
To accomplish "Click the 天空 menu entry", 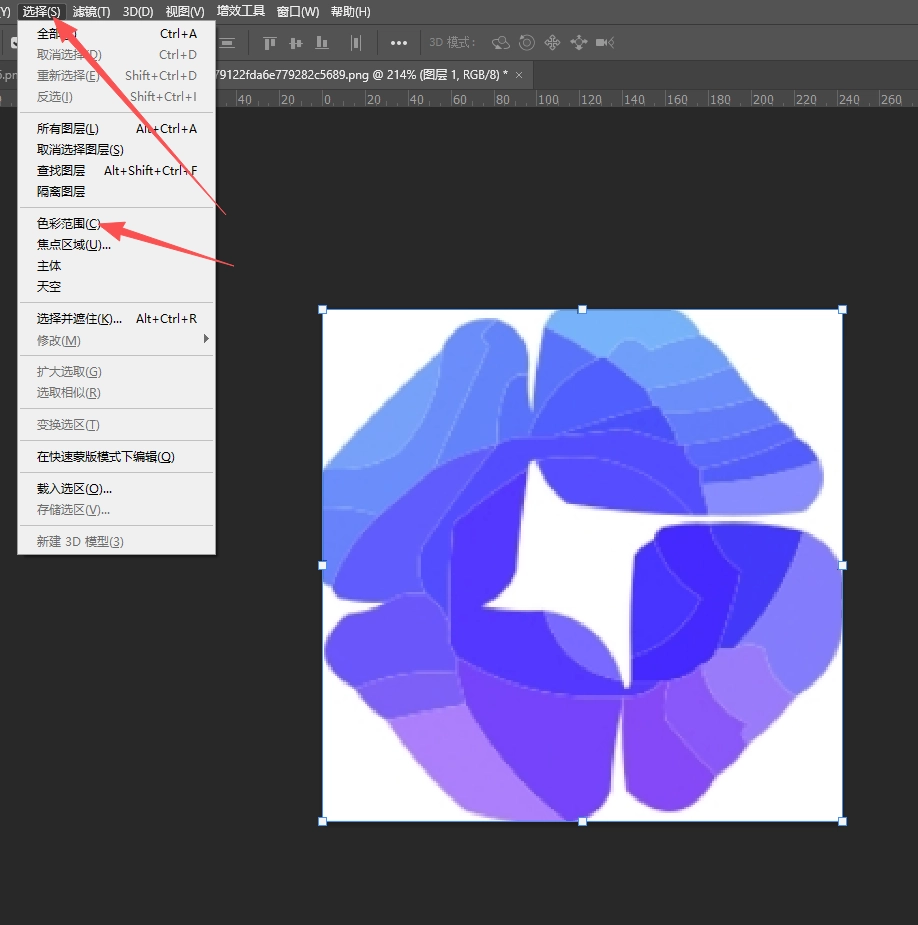I will pyautogui.click(x=49, y=287).
